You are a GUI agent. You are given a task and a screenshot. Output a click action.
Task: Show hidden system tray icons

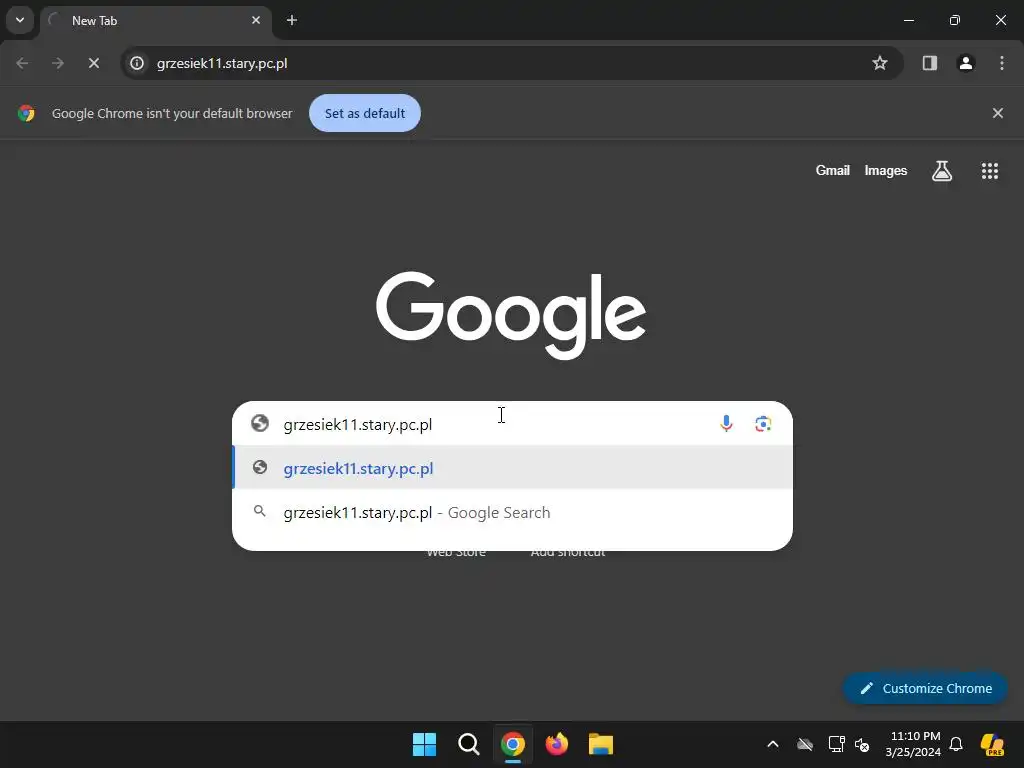(x=773, y=744)
